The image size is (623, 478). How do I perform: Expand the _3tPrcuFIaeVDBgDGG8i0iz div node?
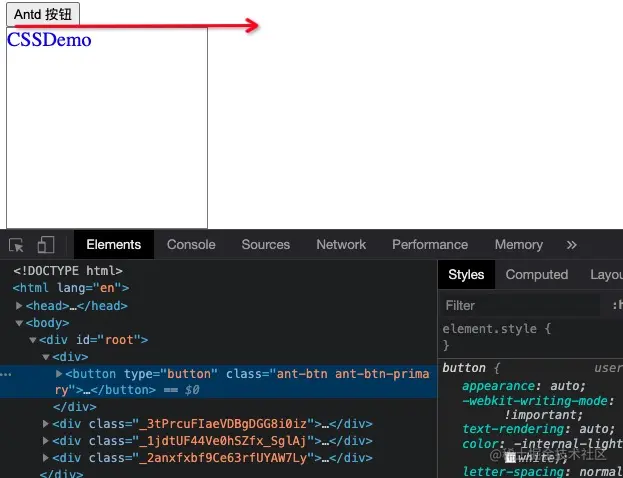click(46, 424)
